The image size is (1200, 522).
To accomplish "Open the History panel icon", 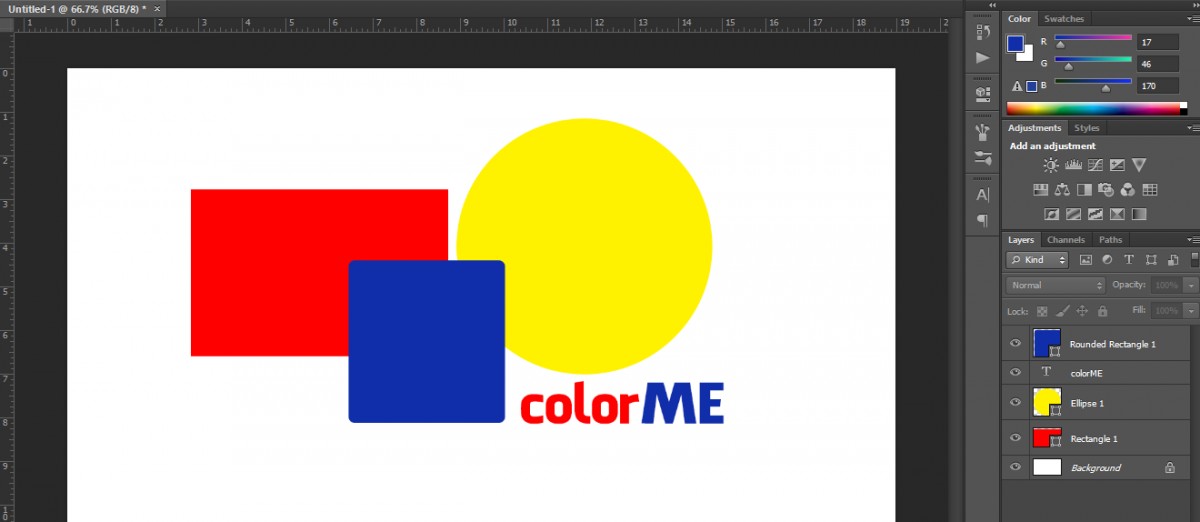I will pos(982,33).
